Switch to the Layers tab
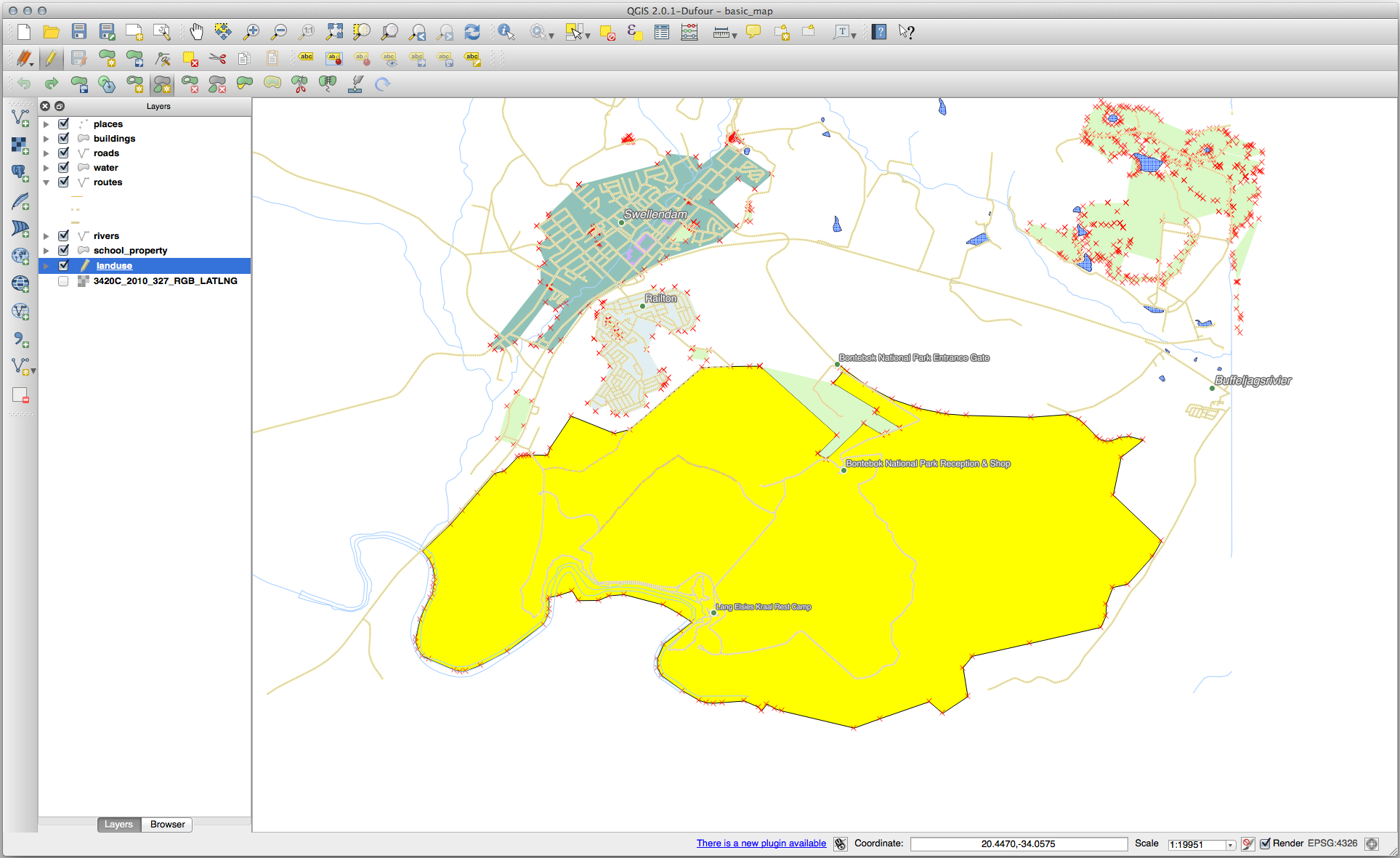The image size is (1400, 858). pyautogui.click(x=118, y=825)
